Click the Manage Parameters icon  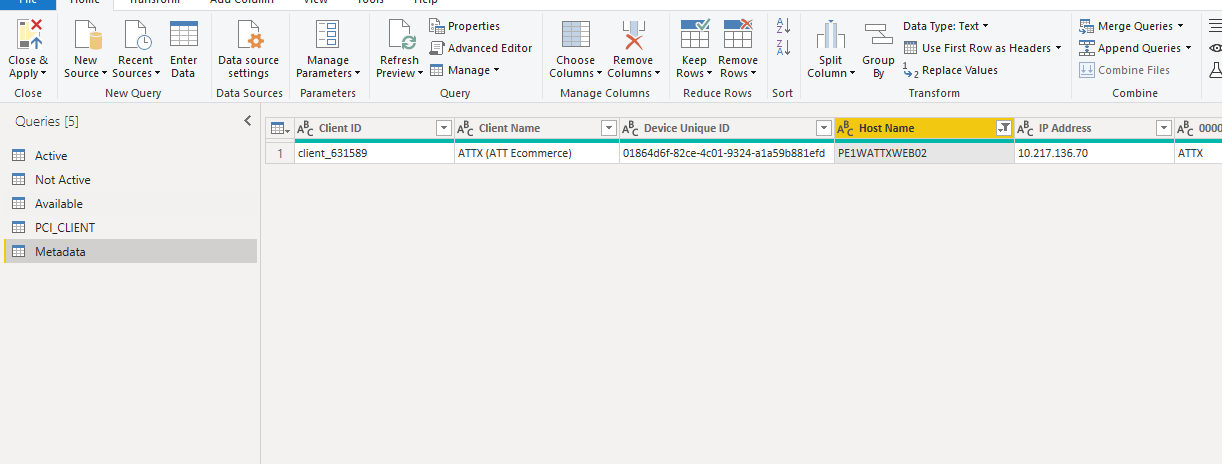[327, 34]
